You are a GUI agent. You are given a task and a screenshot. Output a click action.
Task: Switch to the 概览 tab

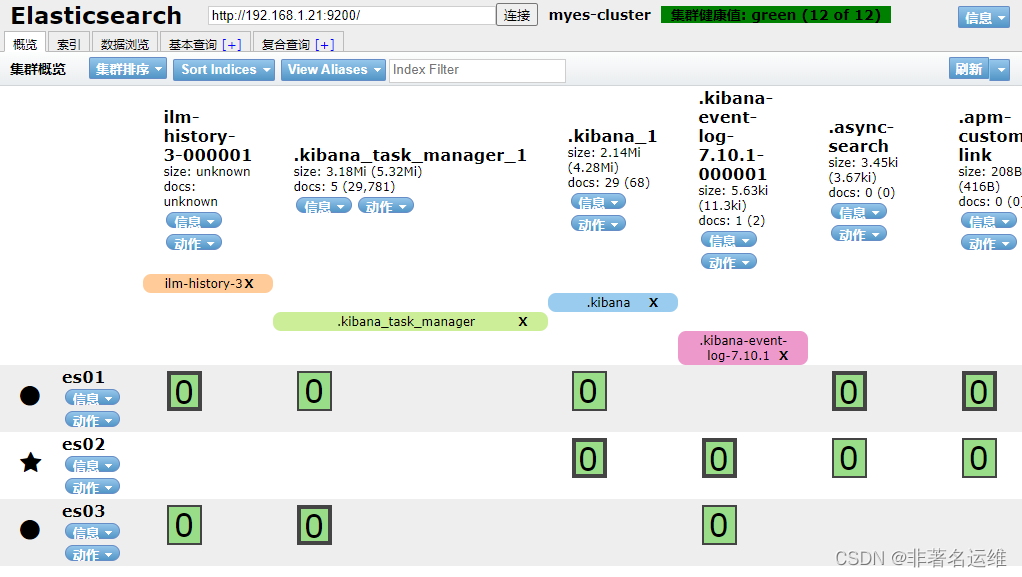click(25, 44)
